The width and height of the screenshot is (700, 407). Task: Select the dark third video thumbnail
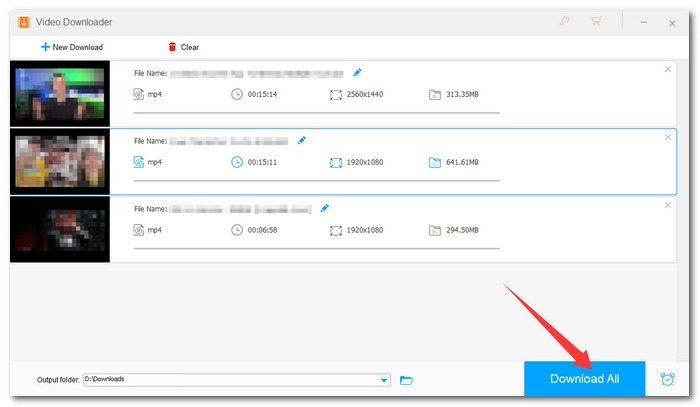(x=60, y=229)
